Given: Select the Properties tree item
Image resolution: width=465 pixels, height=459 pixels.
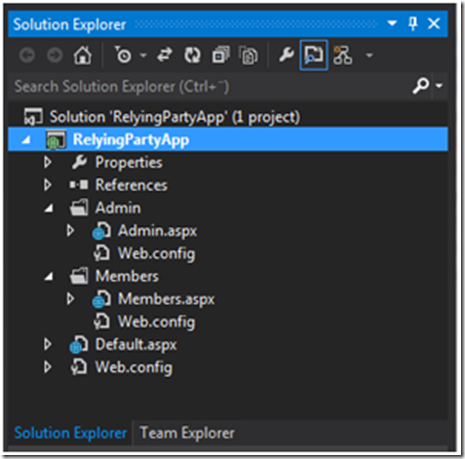Looking at the screenshot, I should pos(129,162).
